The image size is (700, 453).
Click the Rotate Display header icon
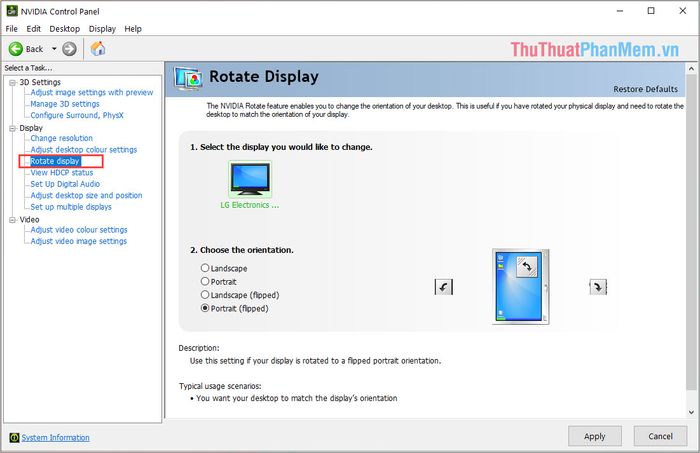tap(188, 79)
